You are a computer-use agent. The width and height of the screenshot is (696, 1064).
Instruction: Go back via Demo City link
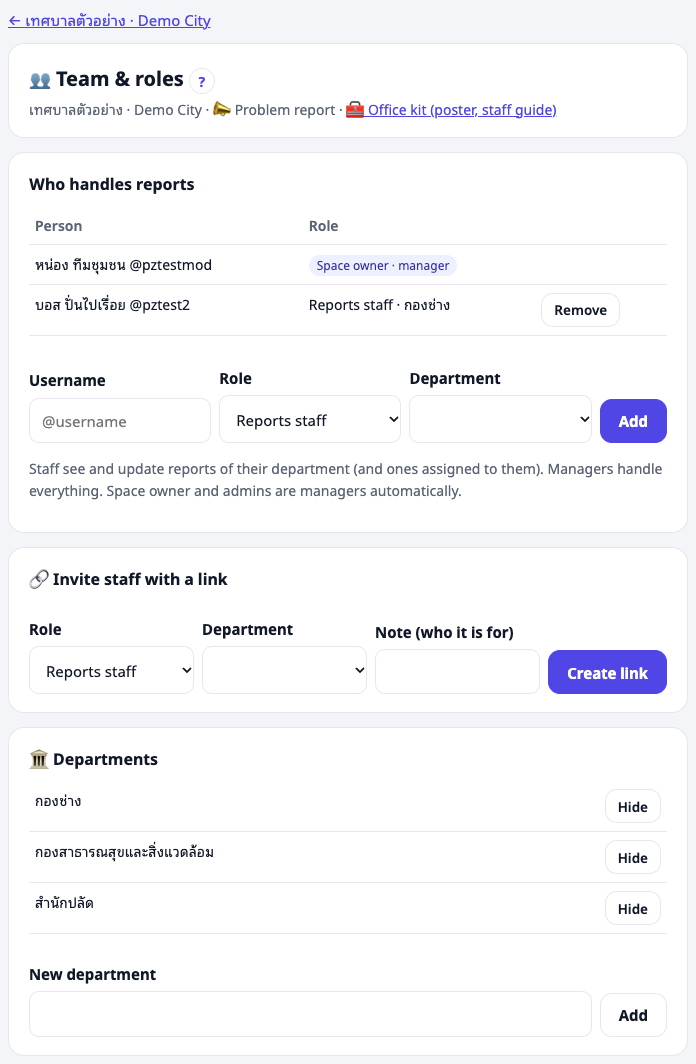pos(109,21)
